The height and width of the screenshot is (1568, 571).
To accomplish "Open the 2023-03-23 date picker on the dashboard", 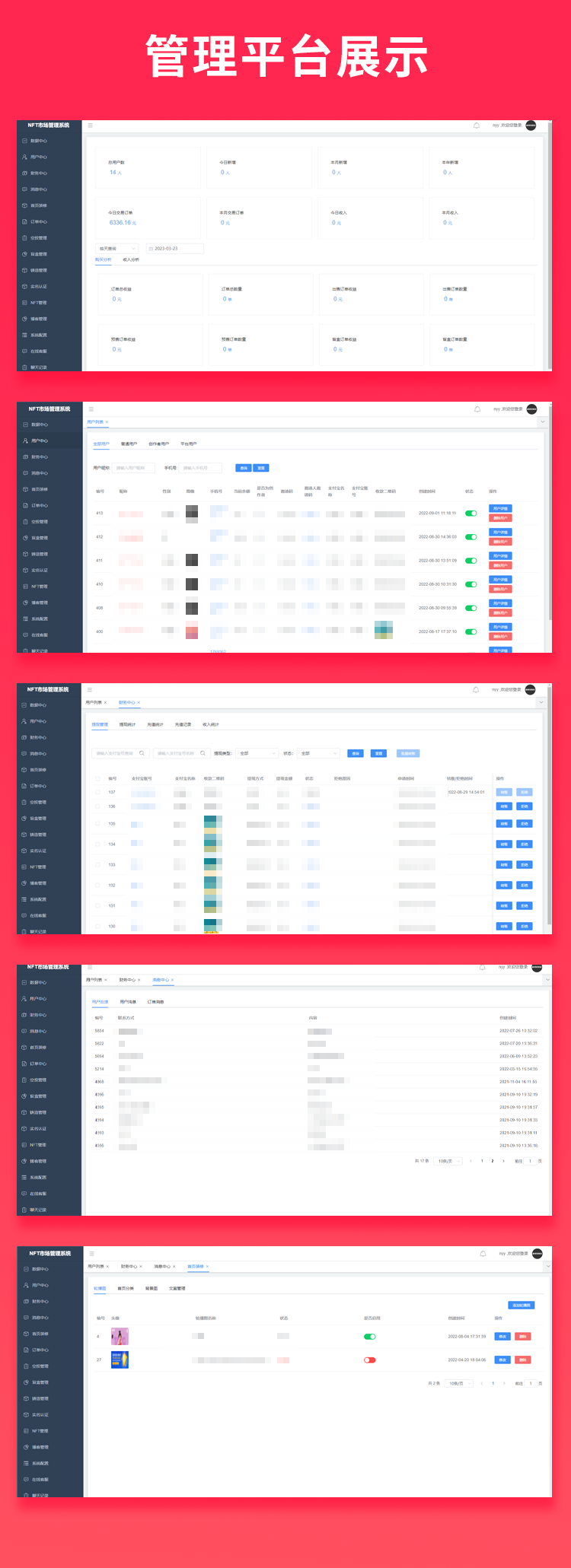I will 174,249.
